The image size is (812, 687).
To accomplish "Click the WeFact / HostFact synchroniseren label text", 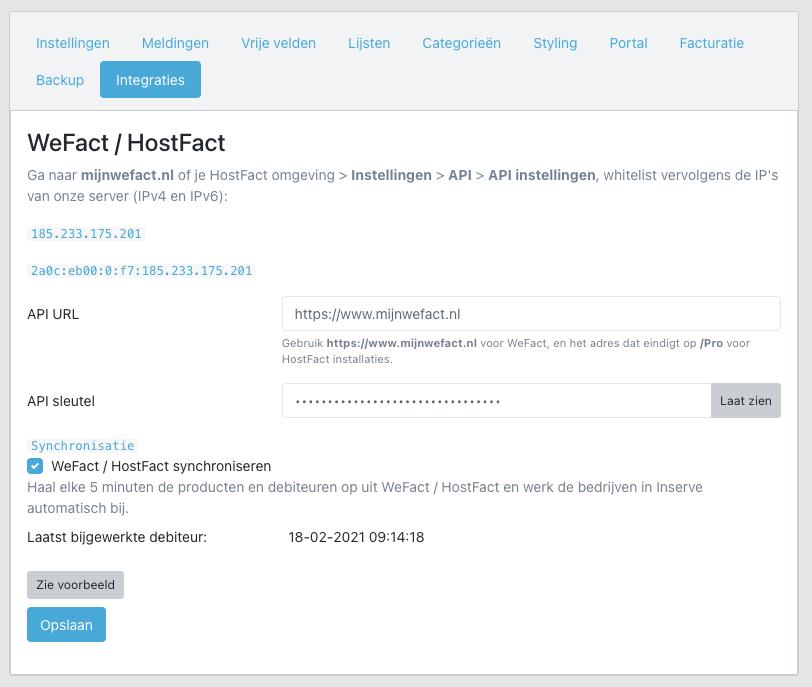I will click(x=161, y=466).
